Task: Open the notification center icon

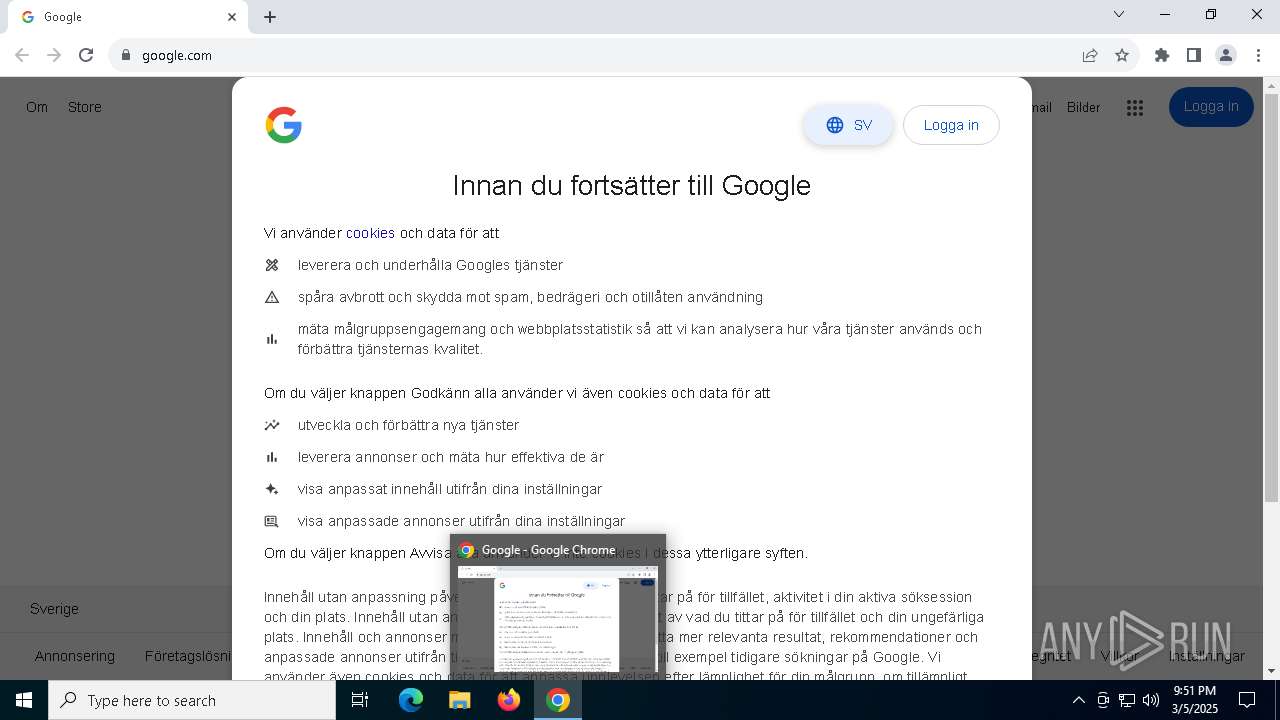Action: [x=1247, y=700]
